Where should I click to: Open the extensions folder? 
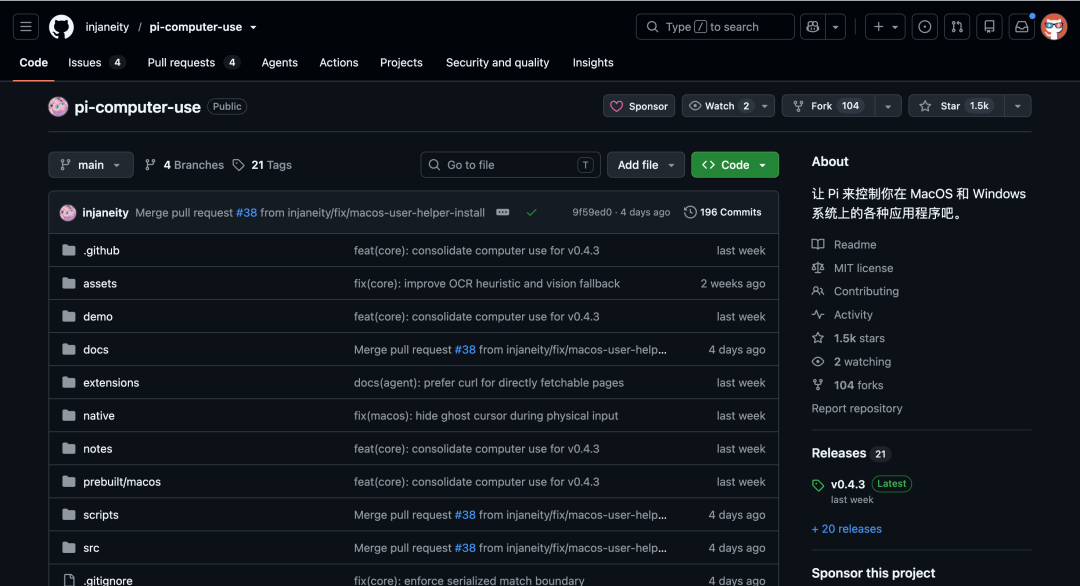(x=111, y=382)
